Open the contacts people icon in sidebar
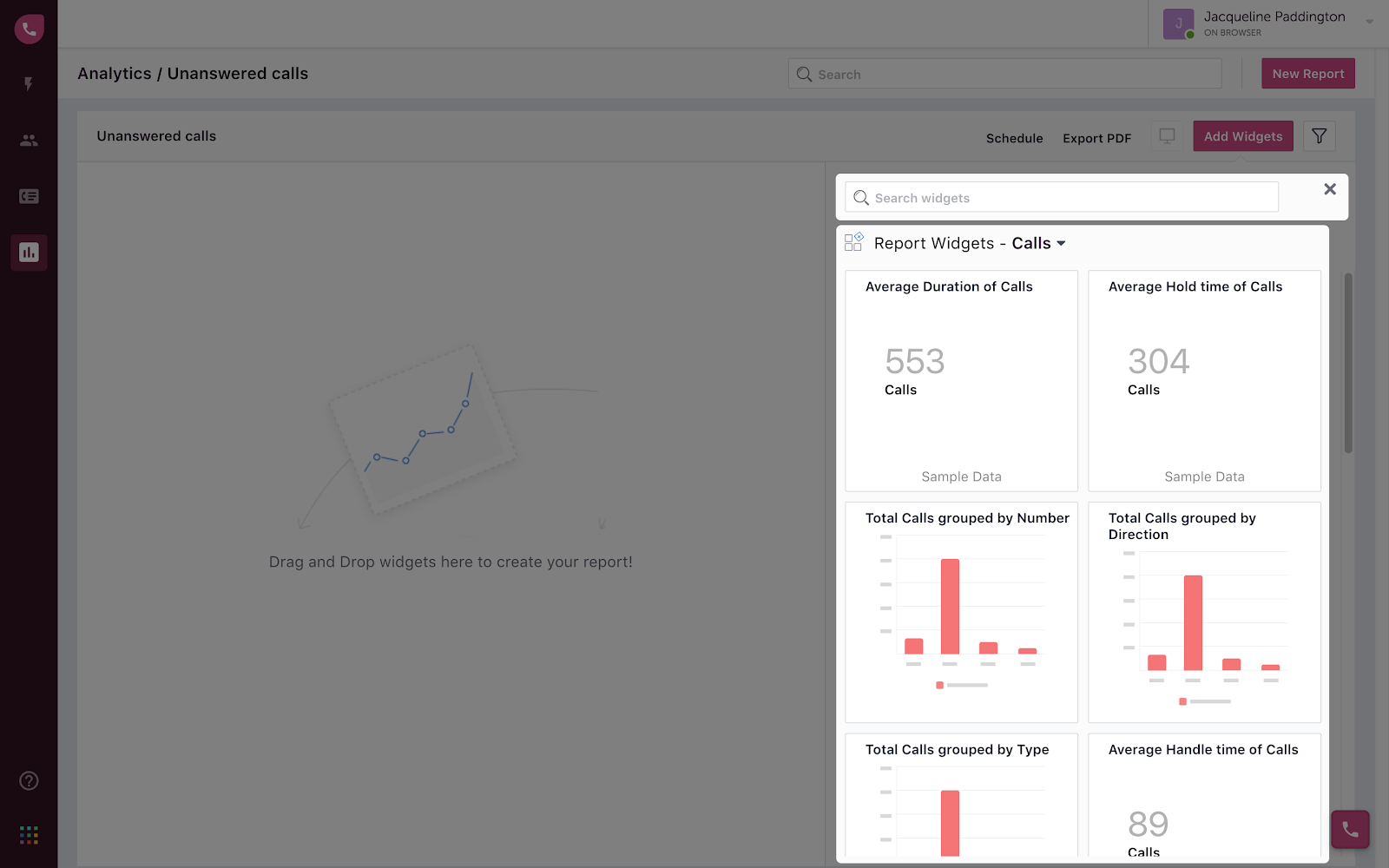Screen dimensions: 1389x868 coord(29,140)
